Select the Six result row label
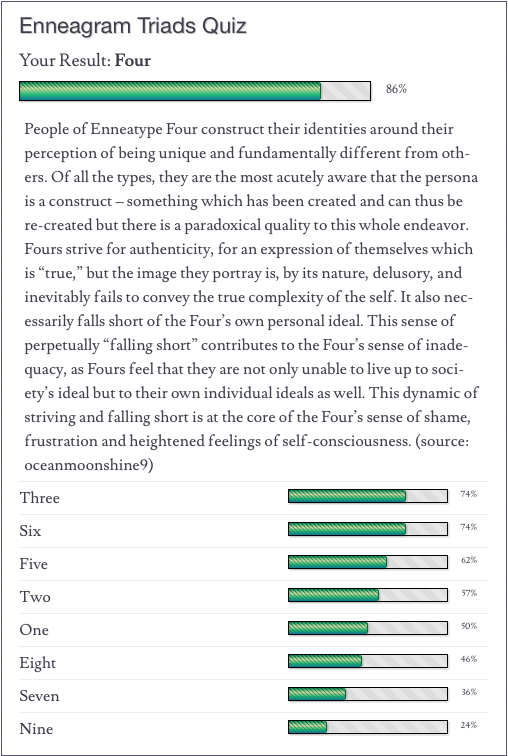The height and width of the screenshot is (756, 508). 30,531
